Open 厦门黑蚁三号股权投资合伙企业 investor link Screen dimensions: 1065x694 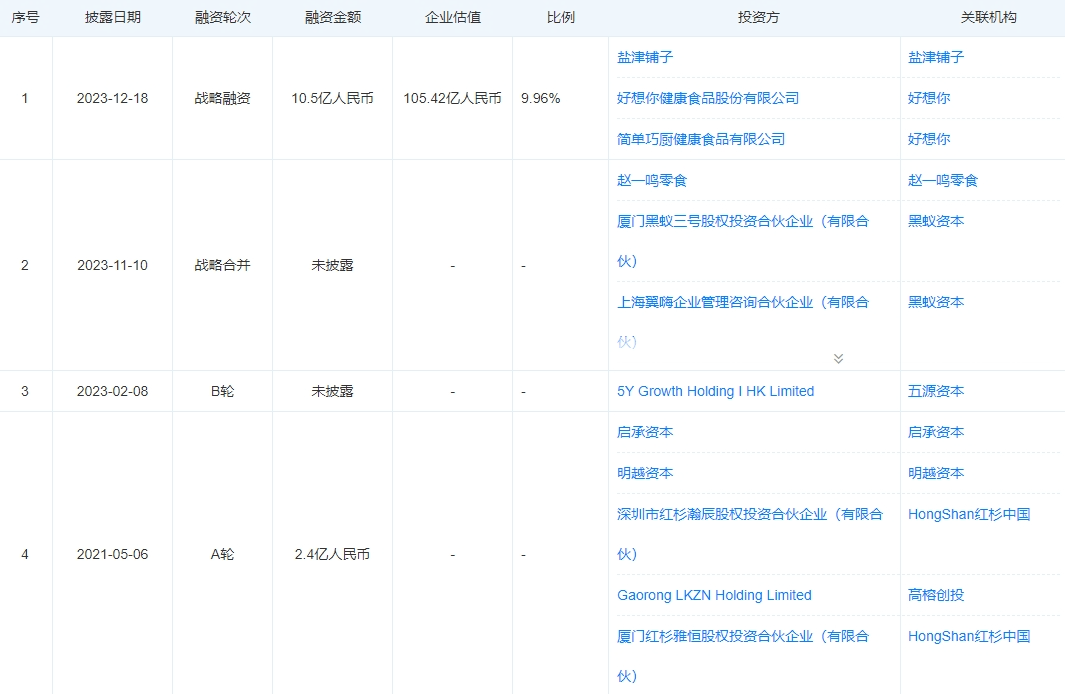743,240
